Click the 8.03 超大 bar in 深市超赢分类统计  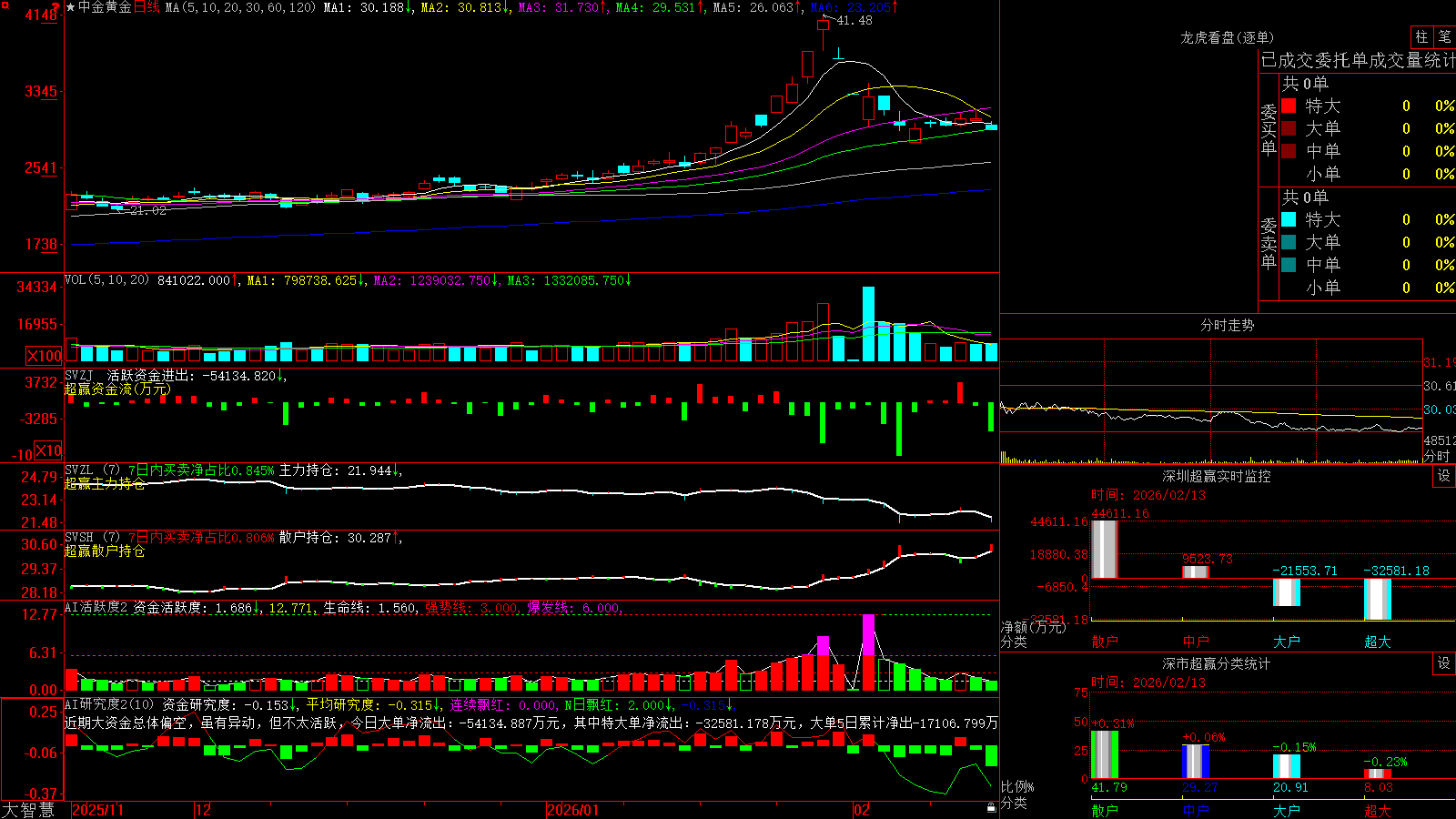click(x=1378, y=774)
